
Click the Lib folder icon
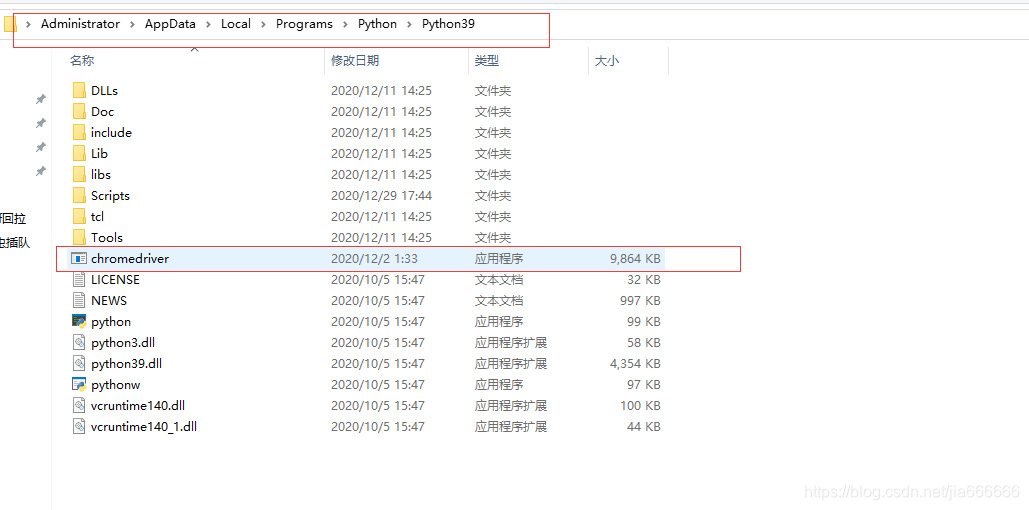tap(79, 154)
